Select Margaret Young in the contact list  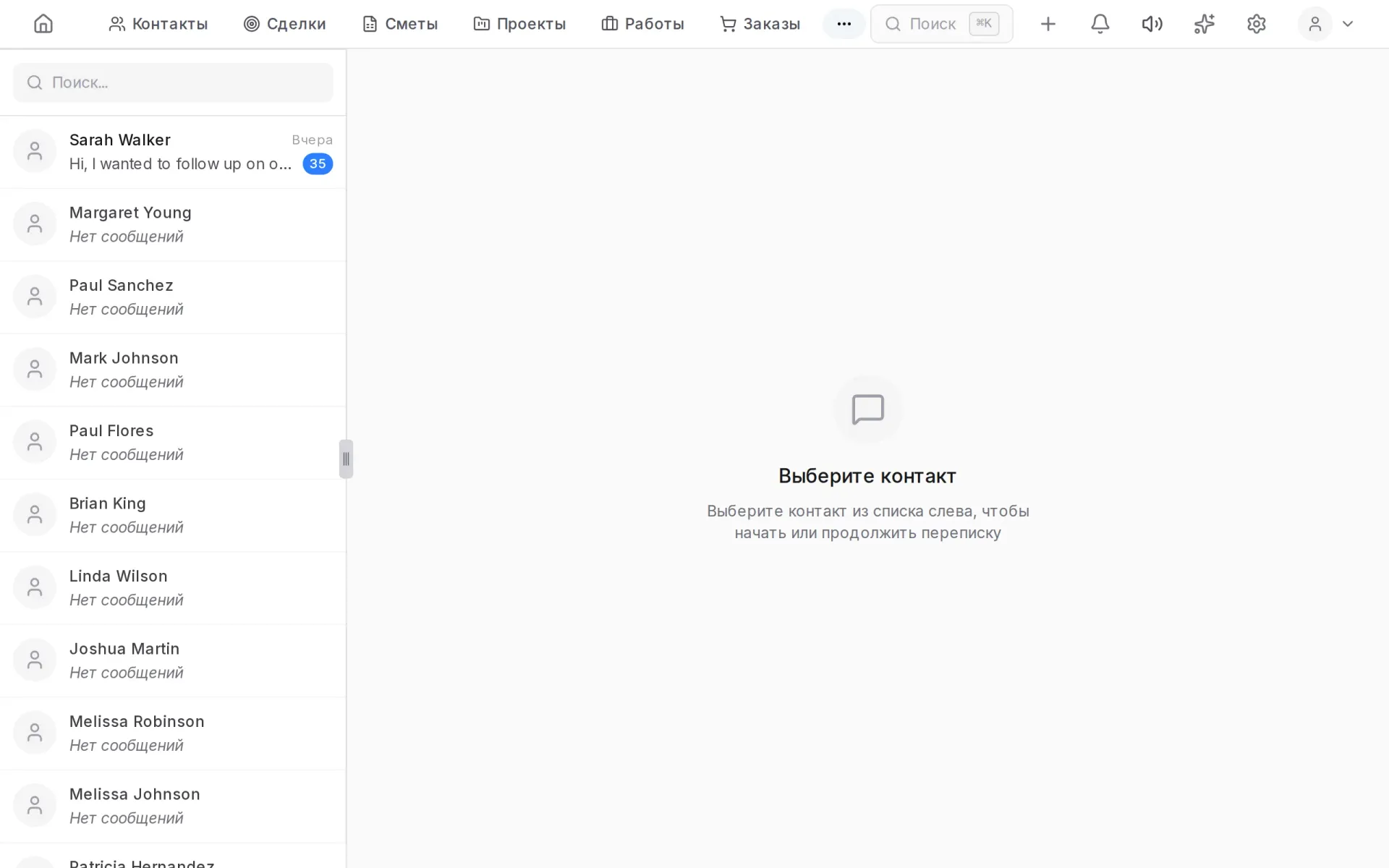(x=173, y=225)
